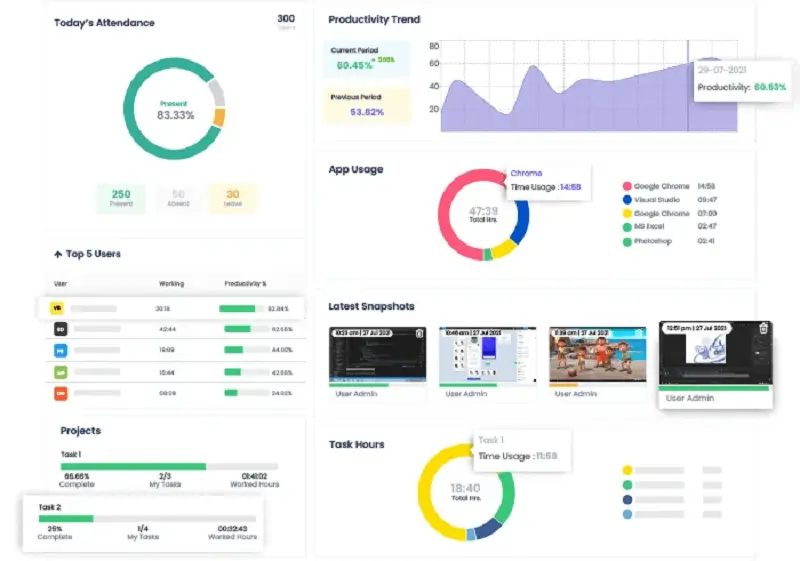Select the Google Chrome pink legend dot
The width and height of the screenshot is (800, 561).
[x=627, y=186]
